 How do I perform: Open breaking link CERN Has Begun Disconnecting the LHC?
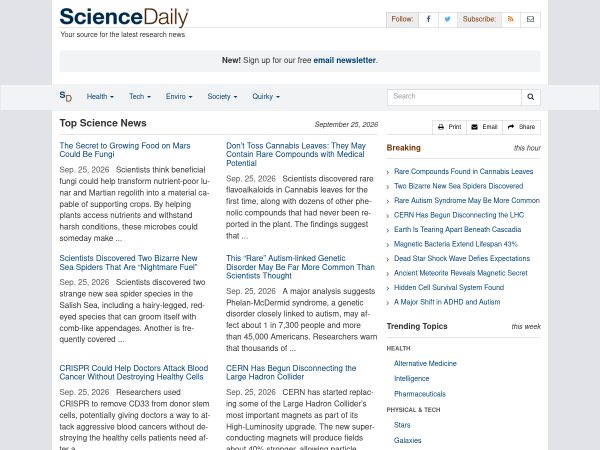(459, 215)
